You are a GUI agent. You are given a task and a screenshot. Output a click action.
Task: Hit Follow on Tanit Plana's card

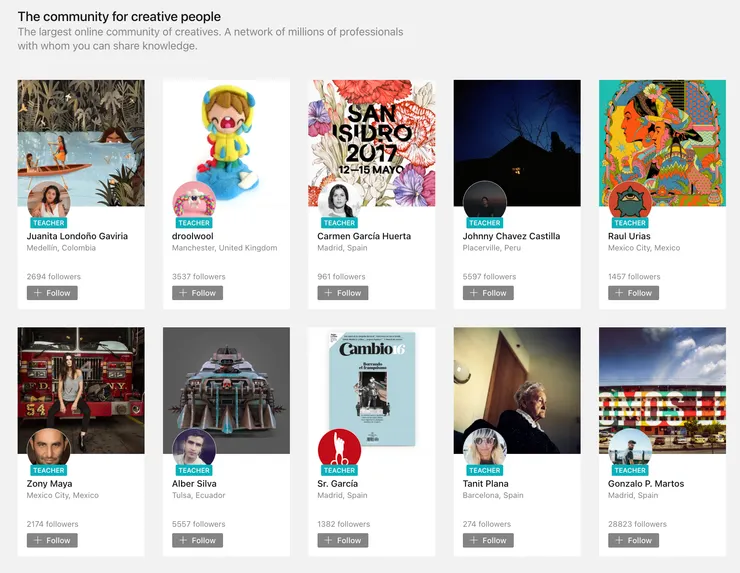point(488,540)
